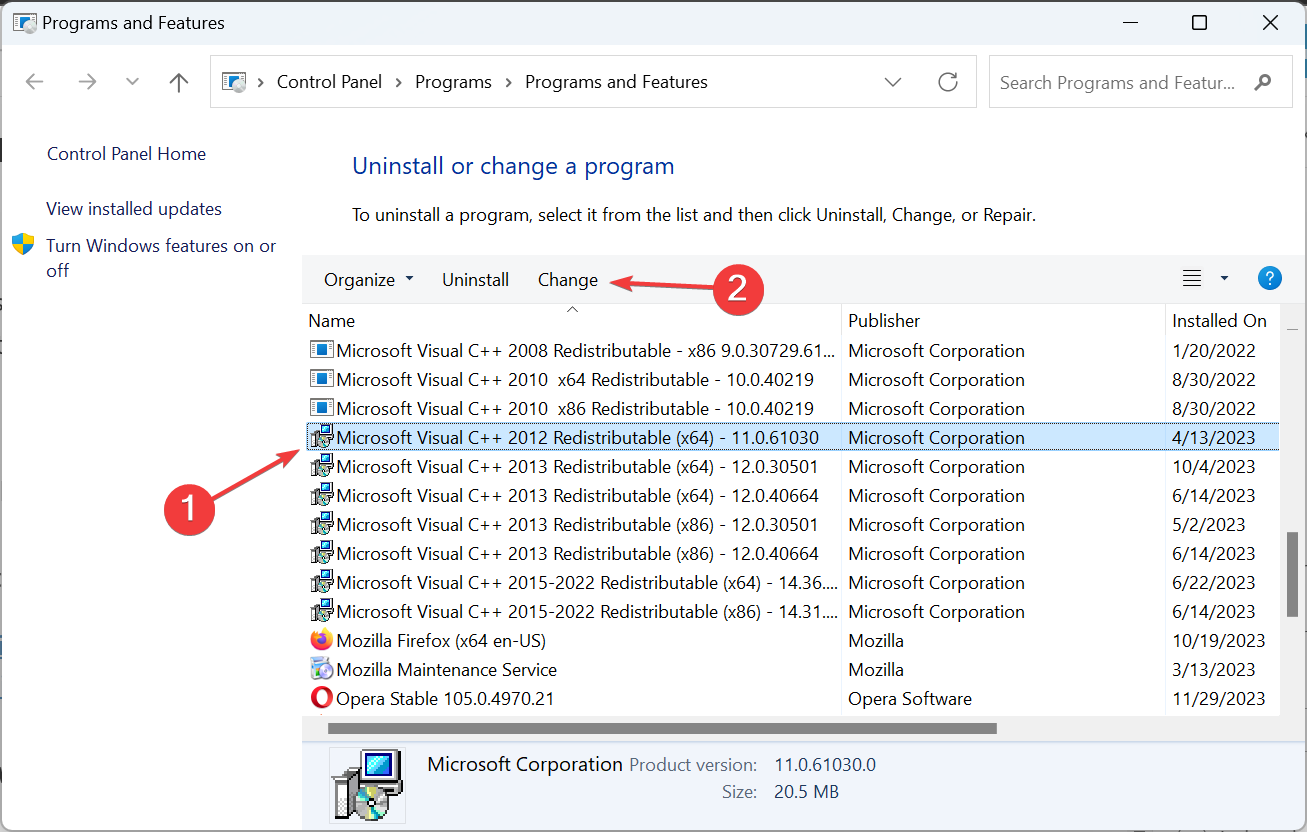The height and width of the screenshot is (832, 1307).
Task: Open View installed updates link
Action: click(134, 209)
